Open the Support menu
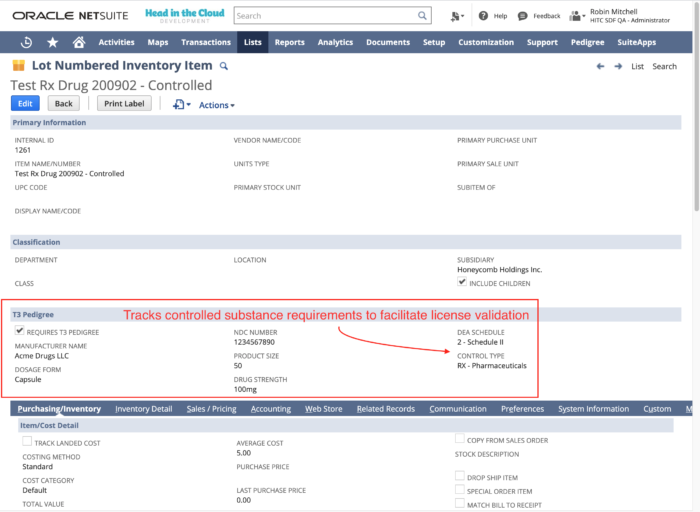Viewport: 700px width, 512px height. [542, 42]
